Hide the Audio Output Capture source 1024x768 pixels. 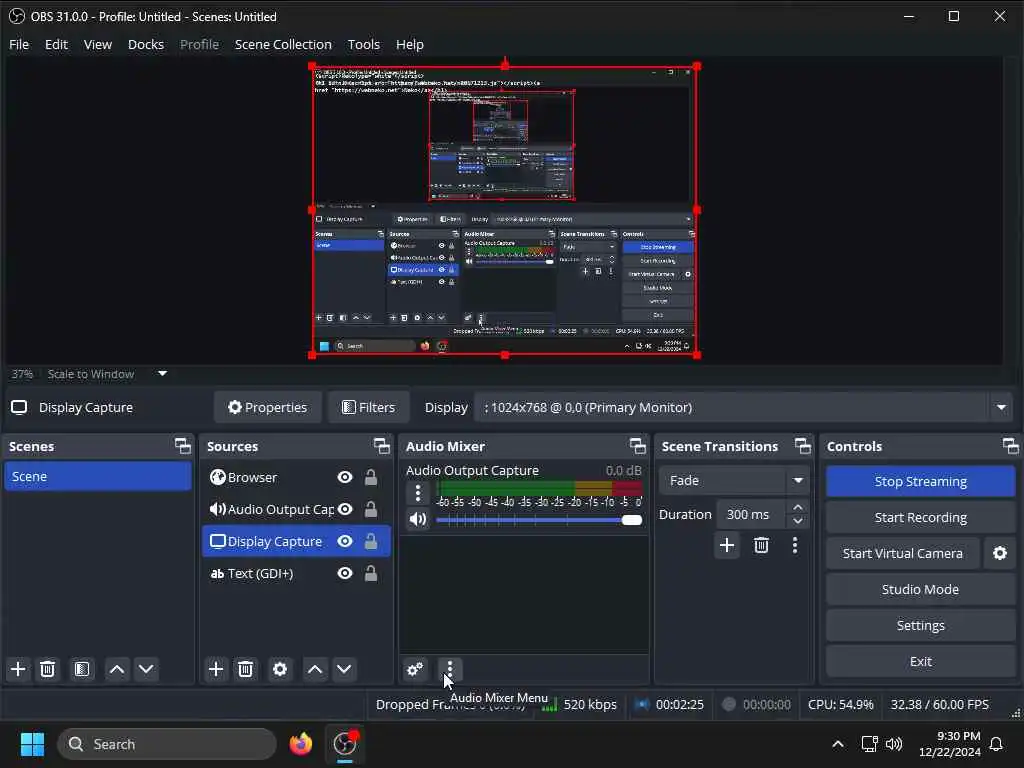[x=345, y=509]
